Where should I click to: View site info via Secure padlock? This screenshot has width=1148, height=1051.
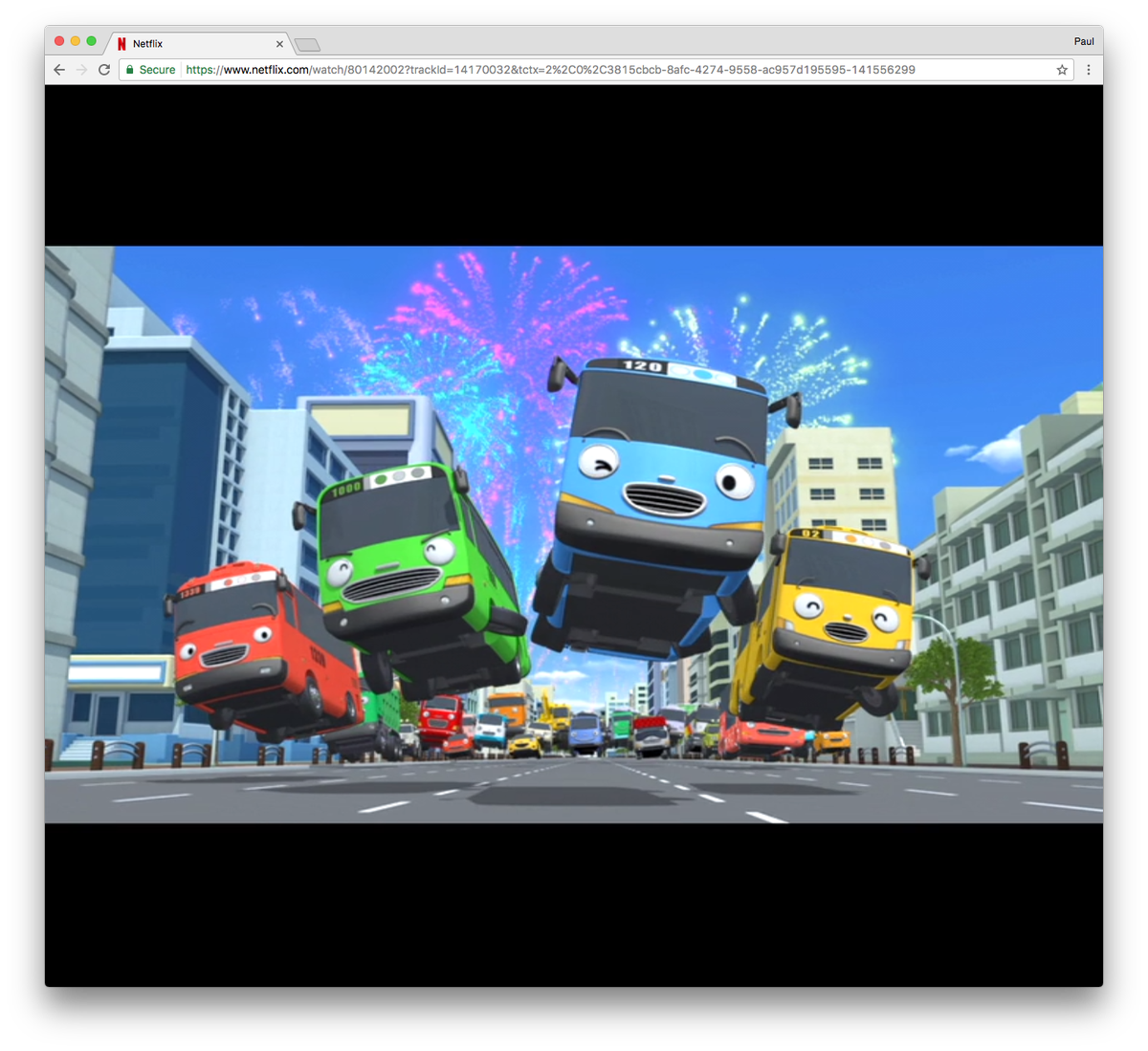click(x=150, y=70)
